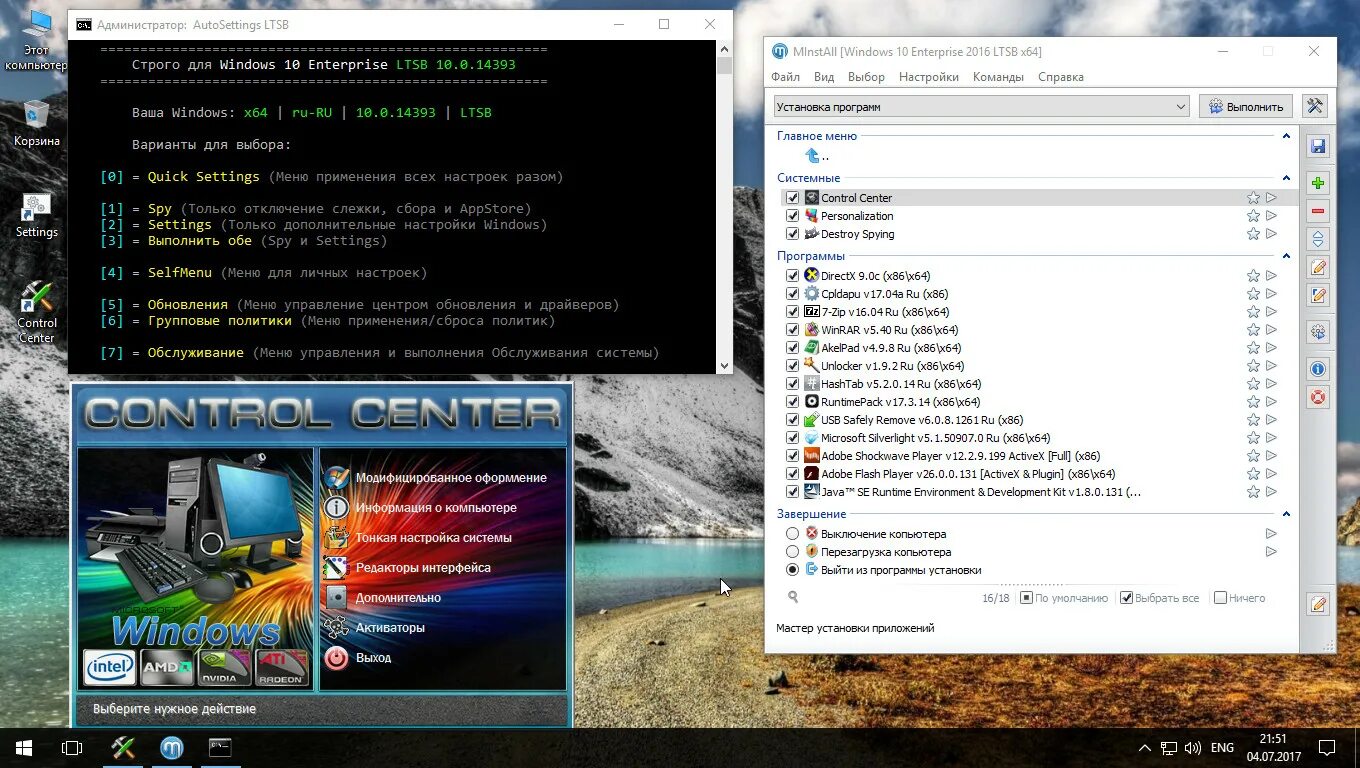The image size is (1360, 768).
Task: Click play arrow on WinRAR v5.40 row
Action: click(1271, 330)
